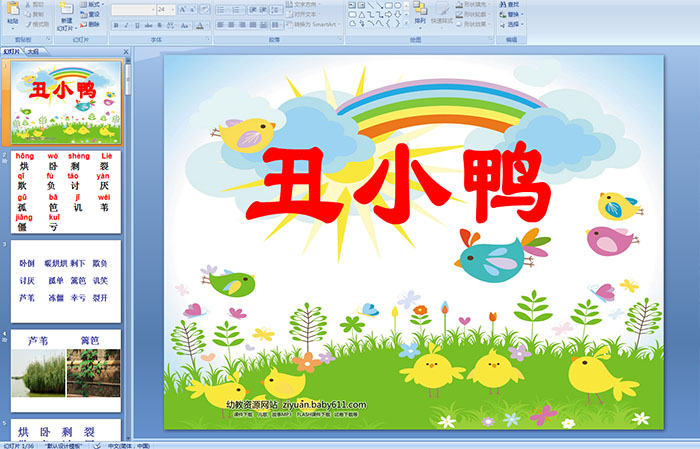Toggle Text Shadow (S) formatting
700x449 pixels.
[159, 26]
